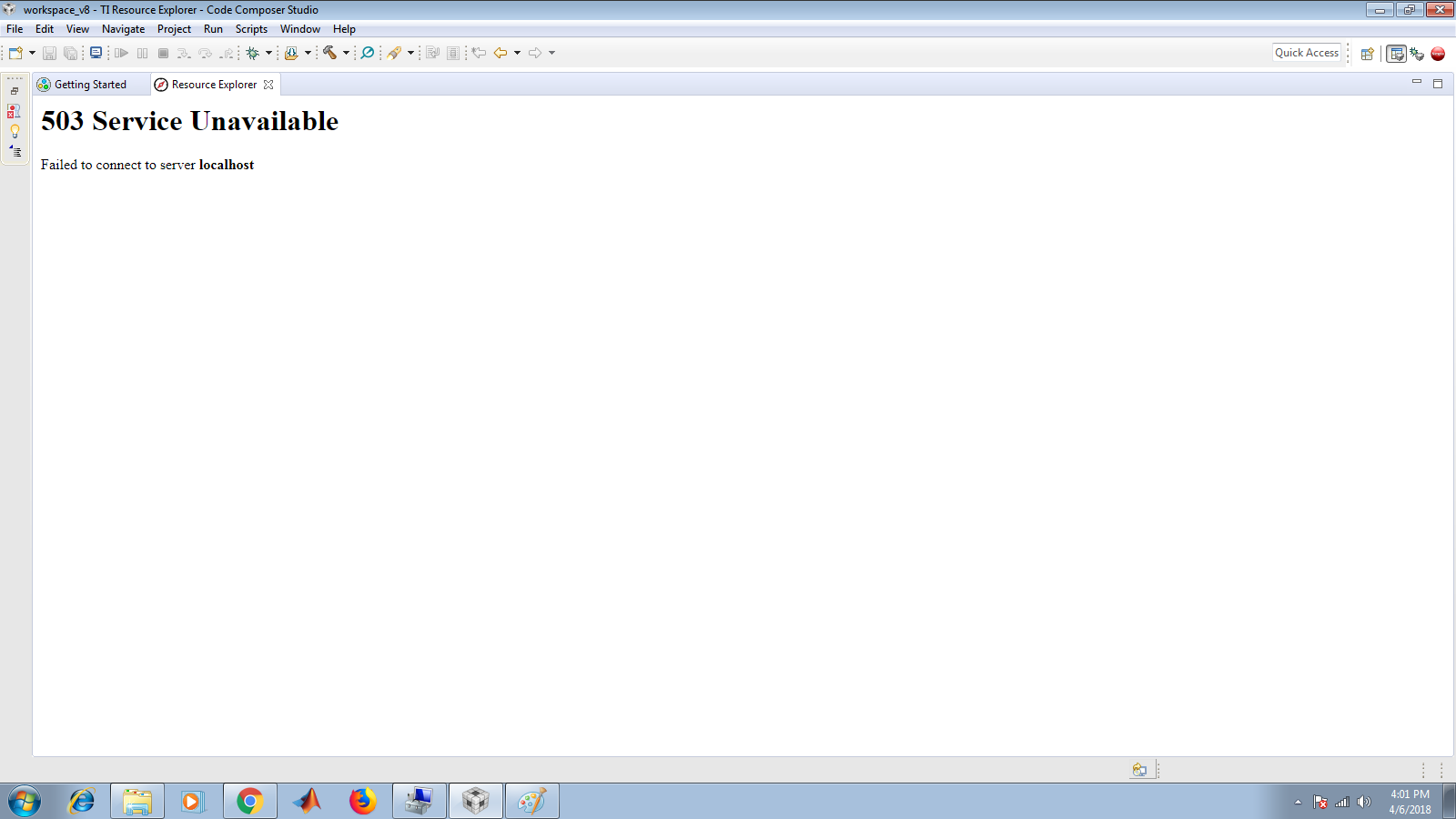The height and width of the screenshot is (819, 1456).
Task: Build project with the hammer icon
Action: tap(329, 53)
